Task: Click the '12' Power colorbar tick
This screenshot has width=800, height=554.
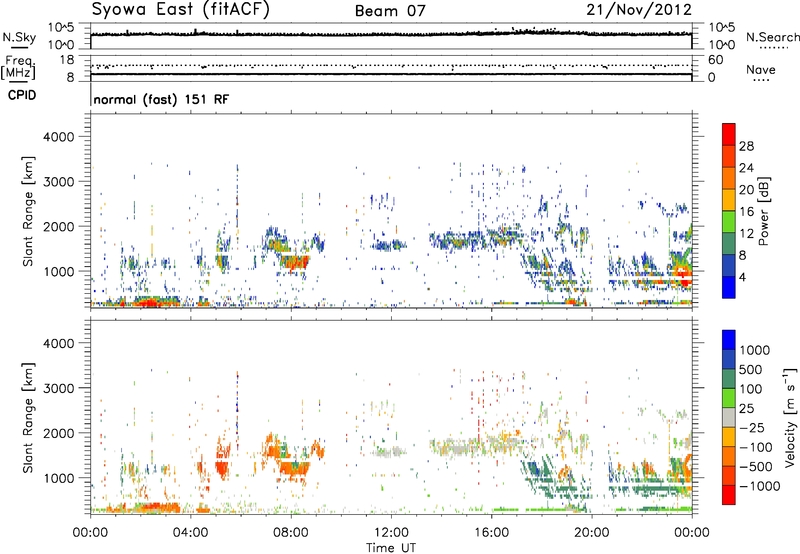Action: [x=746, y=234]
